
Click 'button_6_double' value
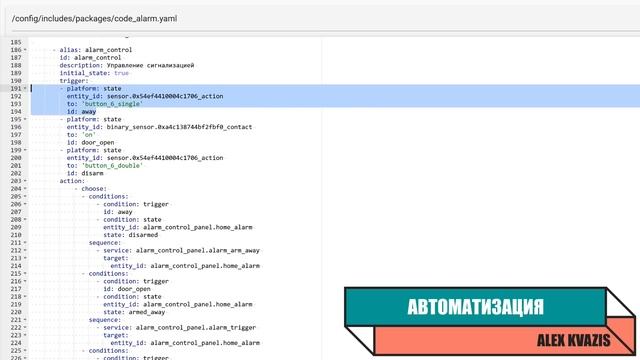click(112, 166)
